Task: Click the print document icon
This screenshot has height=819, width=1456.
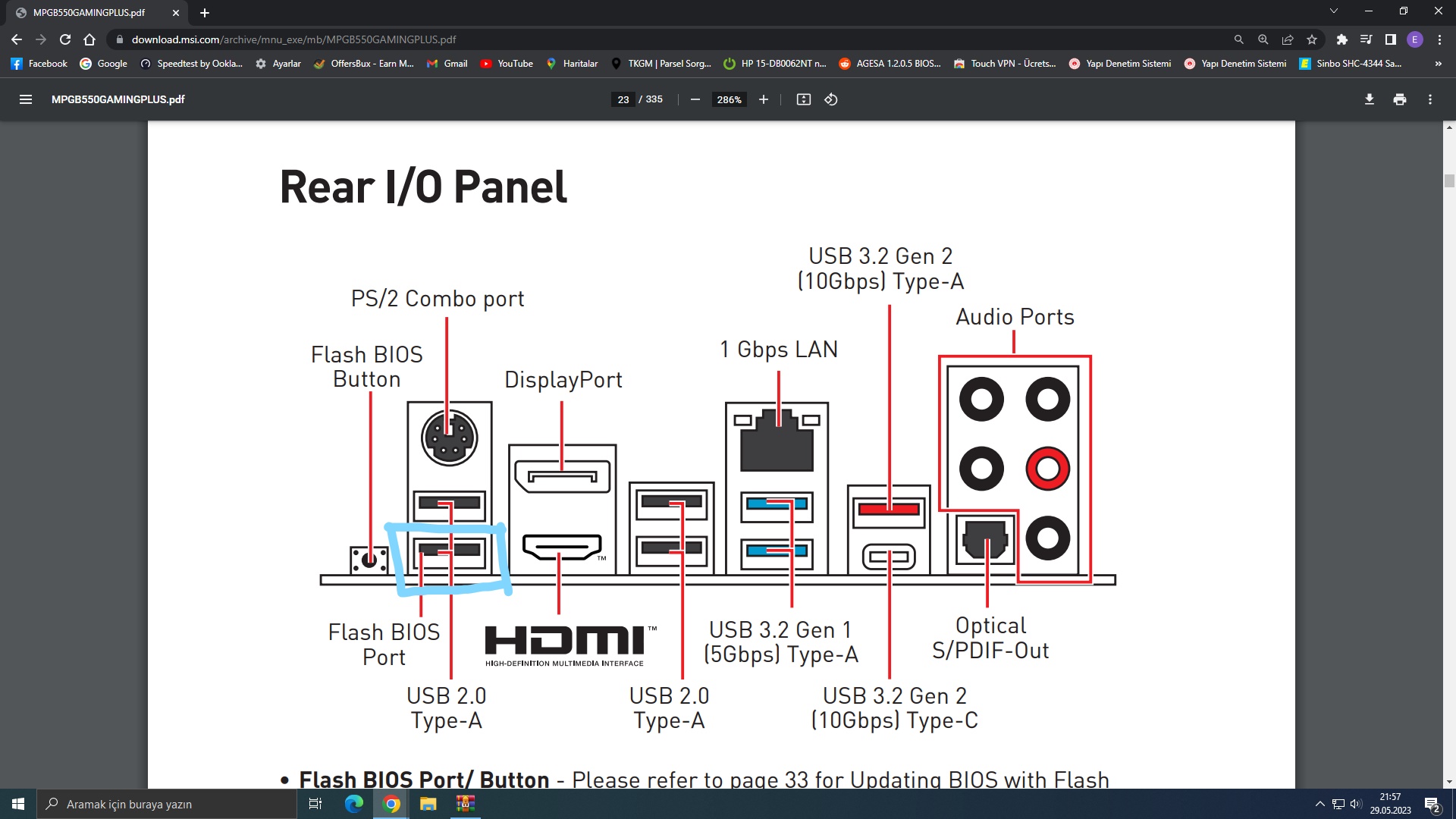Action: point(1400,99)
